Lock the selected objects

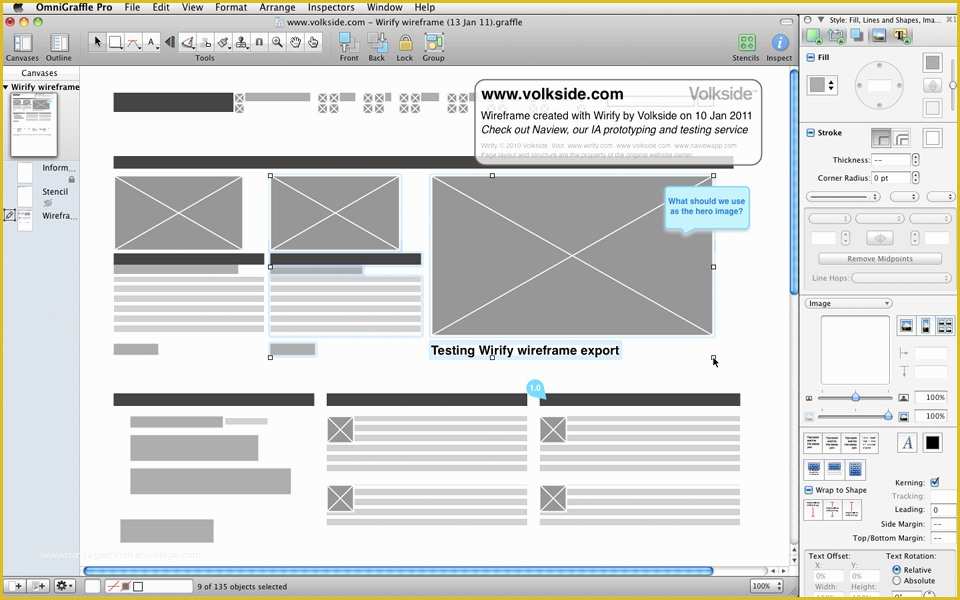pos(405,47)
